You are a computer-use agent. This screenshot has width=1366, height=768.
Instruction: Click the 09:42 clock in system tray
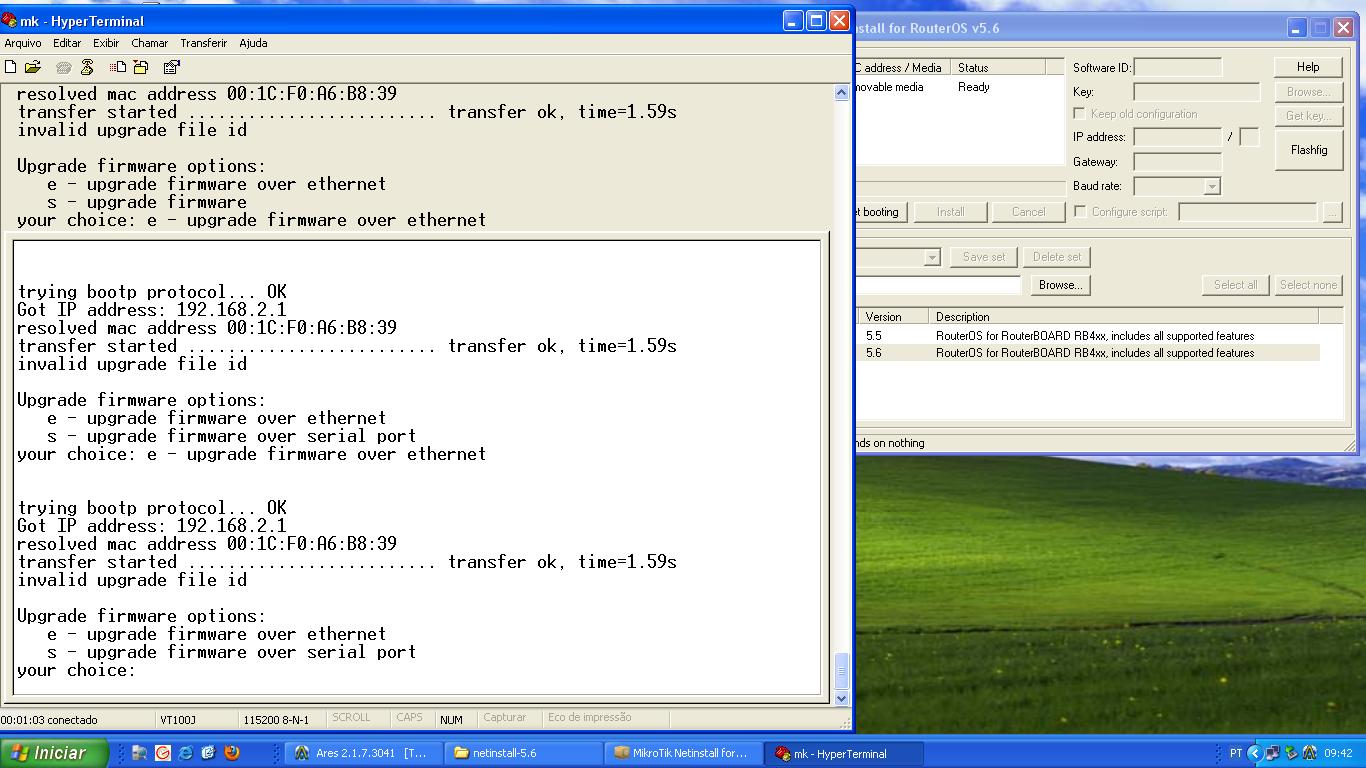coord(1338,753)
